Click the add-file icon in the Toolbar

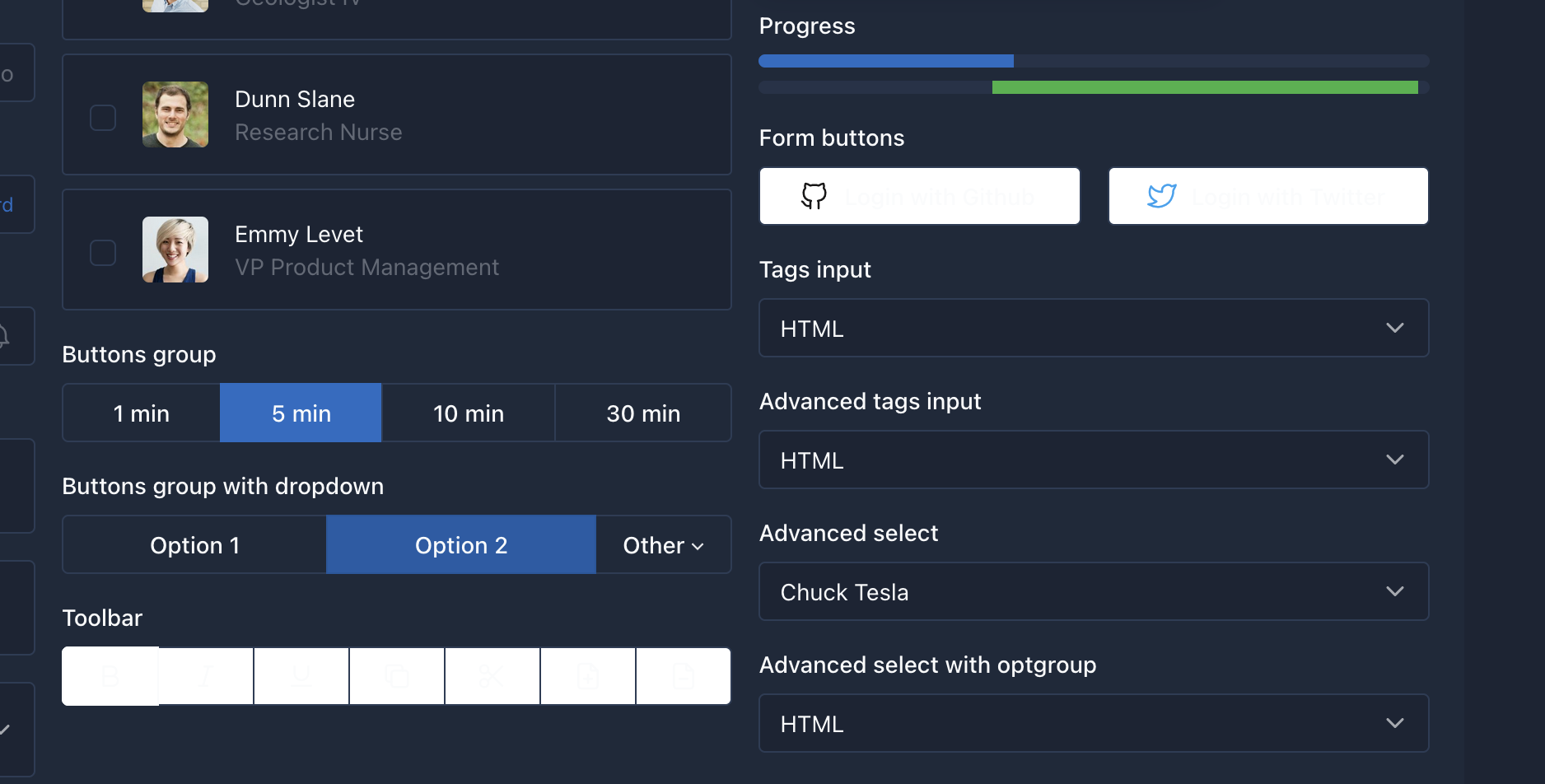pyautogui.click(x=587, y=676)
